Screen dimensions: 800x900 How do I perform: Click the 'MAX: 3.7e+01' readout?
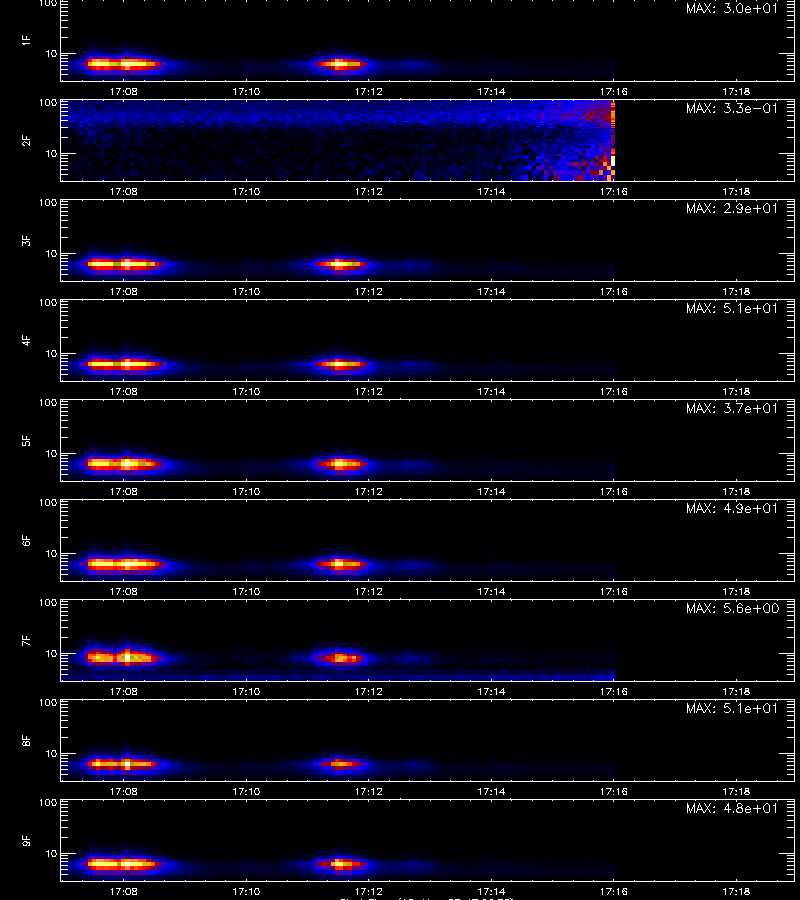pyautogui.click(x=732, y=408)
